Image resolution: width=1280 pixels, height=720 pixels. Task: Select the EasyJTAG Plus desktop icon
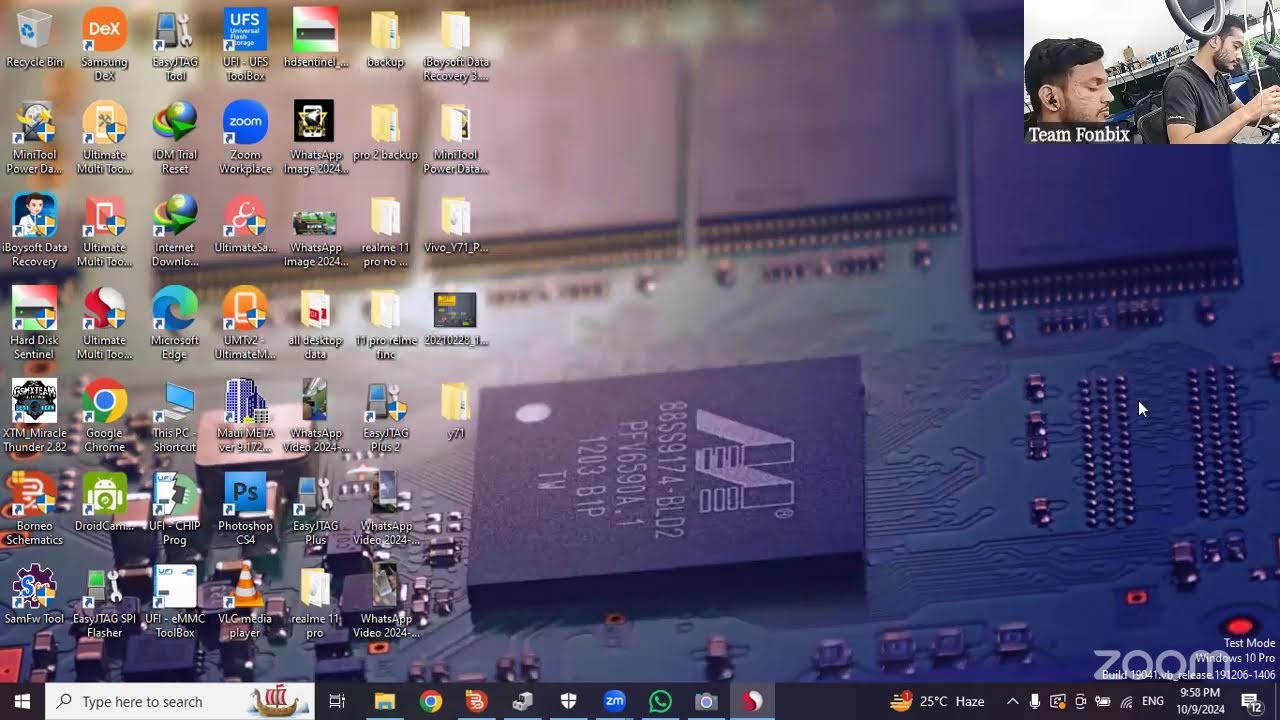316,509
